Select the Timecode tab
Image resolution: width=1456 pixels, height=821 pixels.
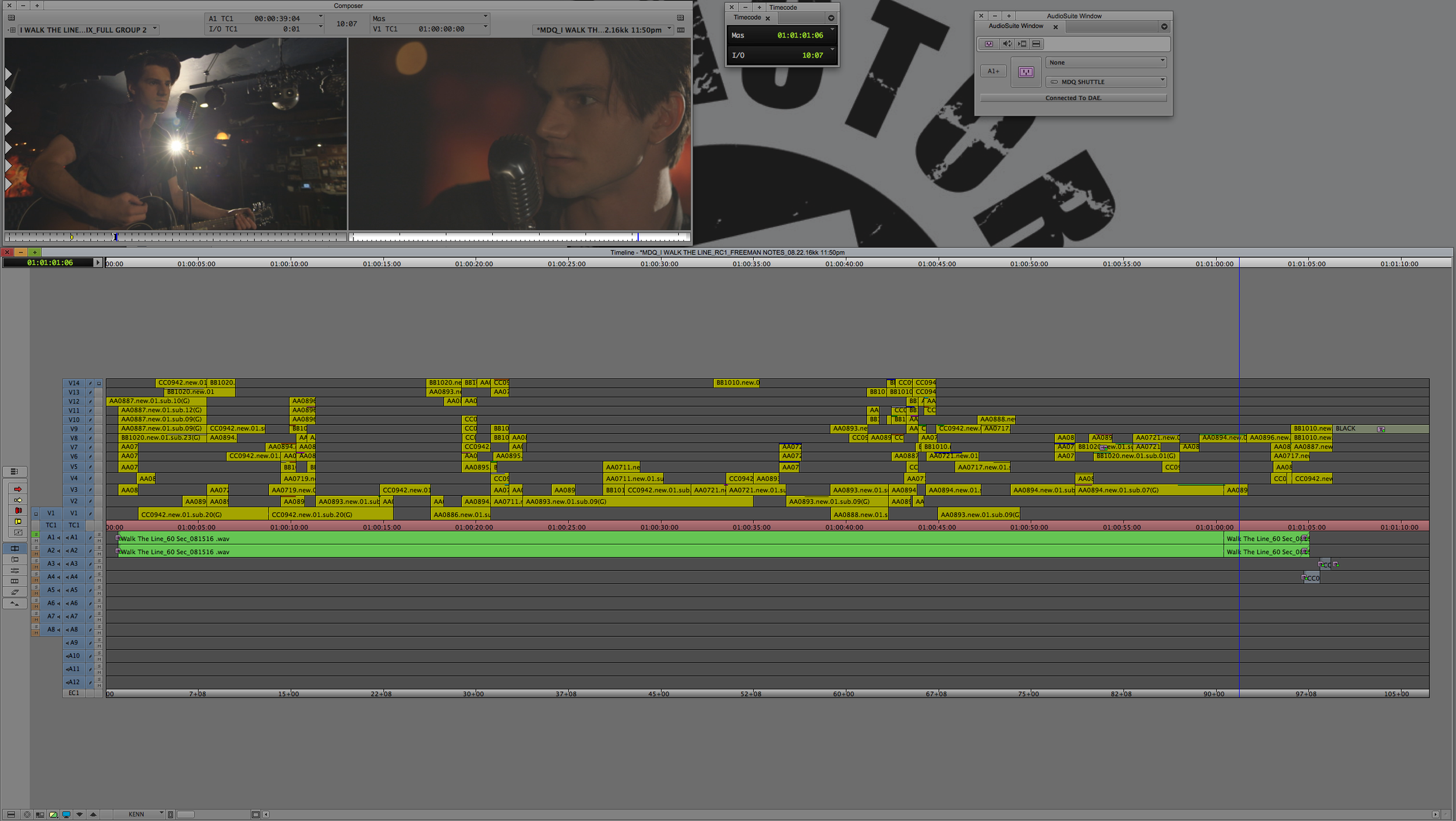click(x=747, y=17)
